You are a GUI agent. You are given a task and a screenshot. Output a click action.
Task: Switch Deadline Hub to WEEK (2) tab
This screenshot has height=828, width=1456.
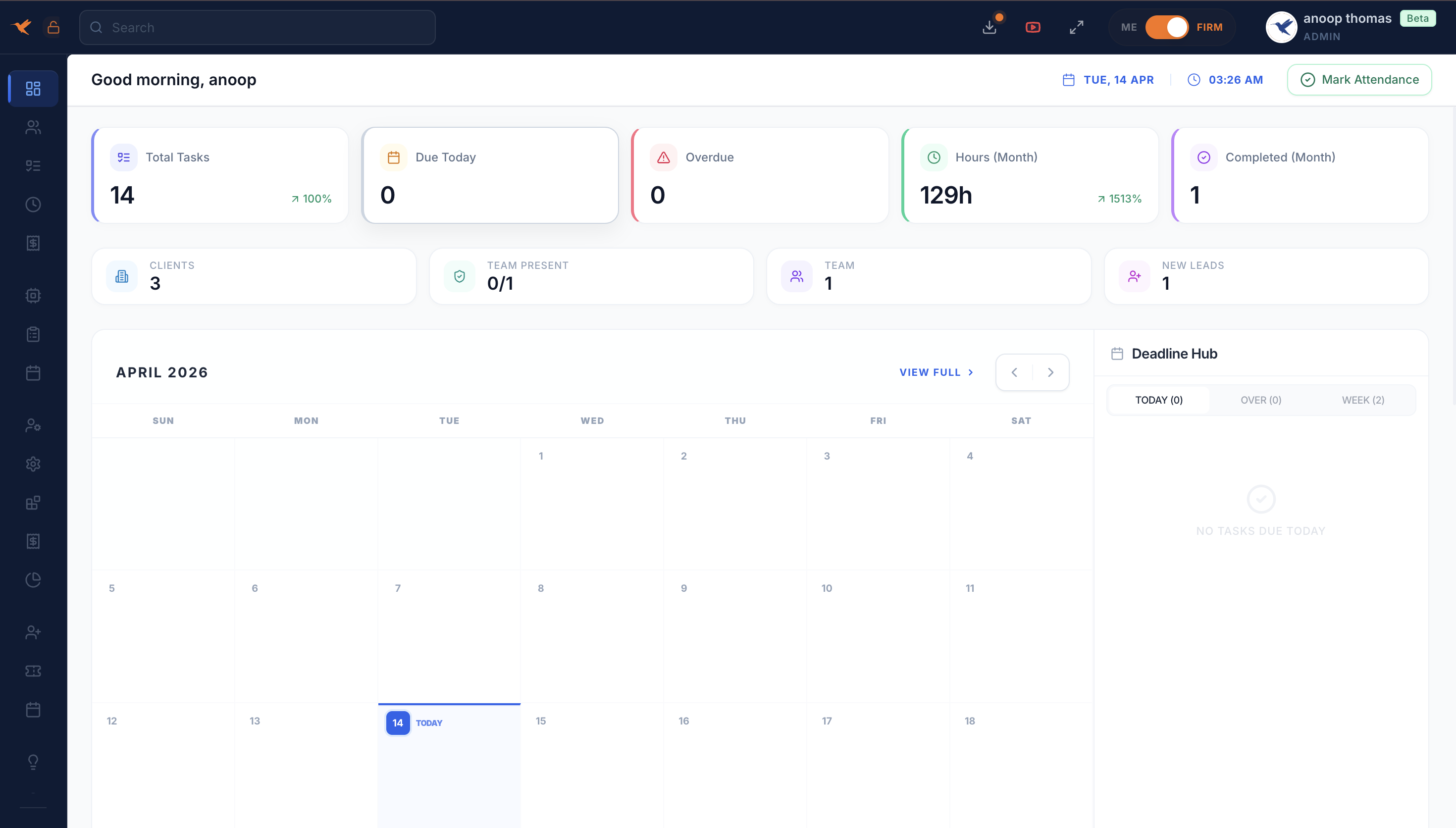1363,400
